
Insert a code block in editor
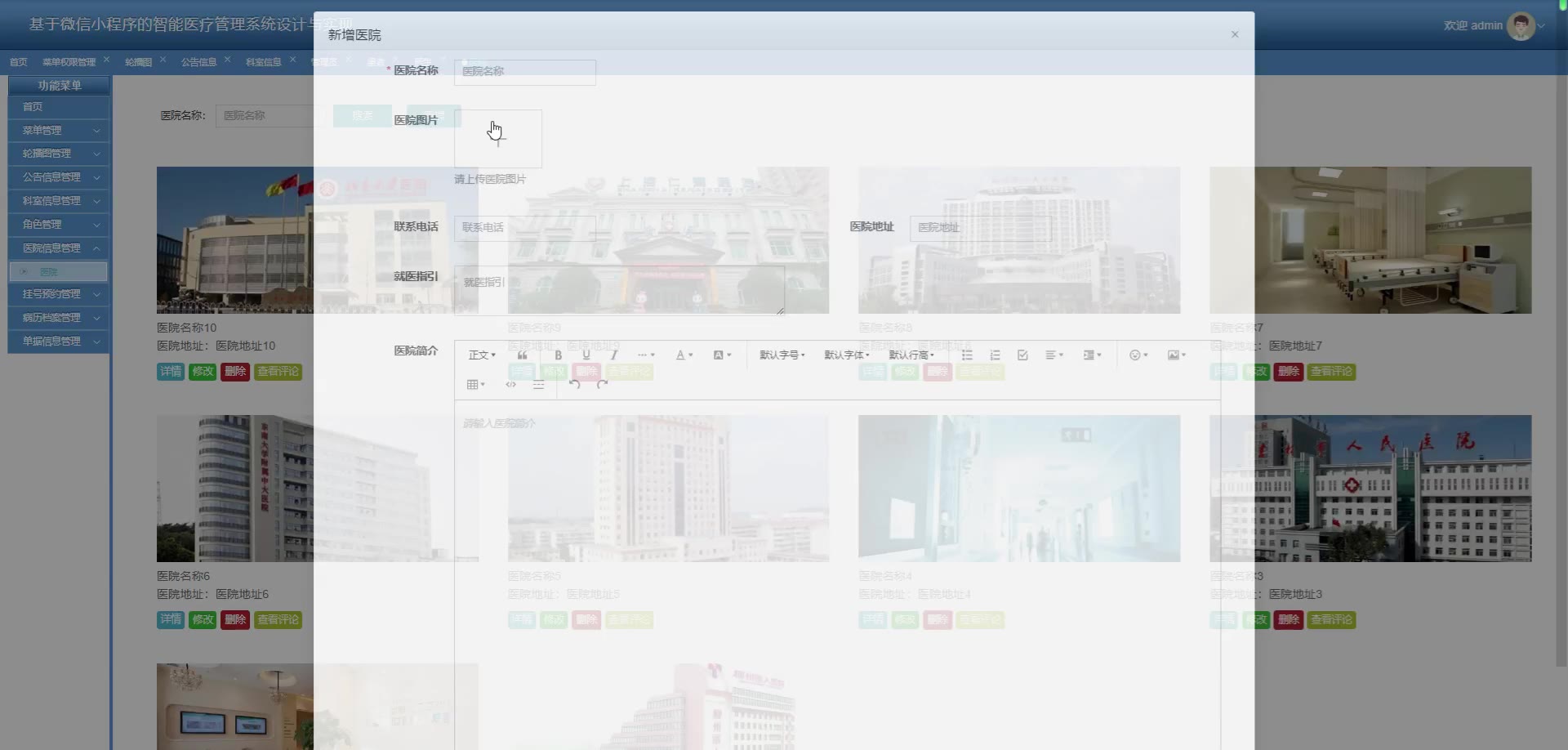511,385
